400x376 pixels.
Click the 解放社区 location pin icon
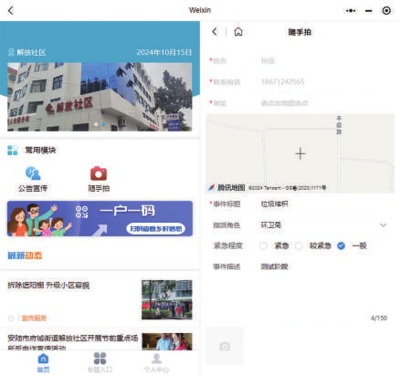pyautogui.click(x=11, y=52)
